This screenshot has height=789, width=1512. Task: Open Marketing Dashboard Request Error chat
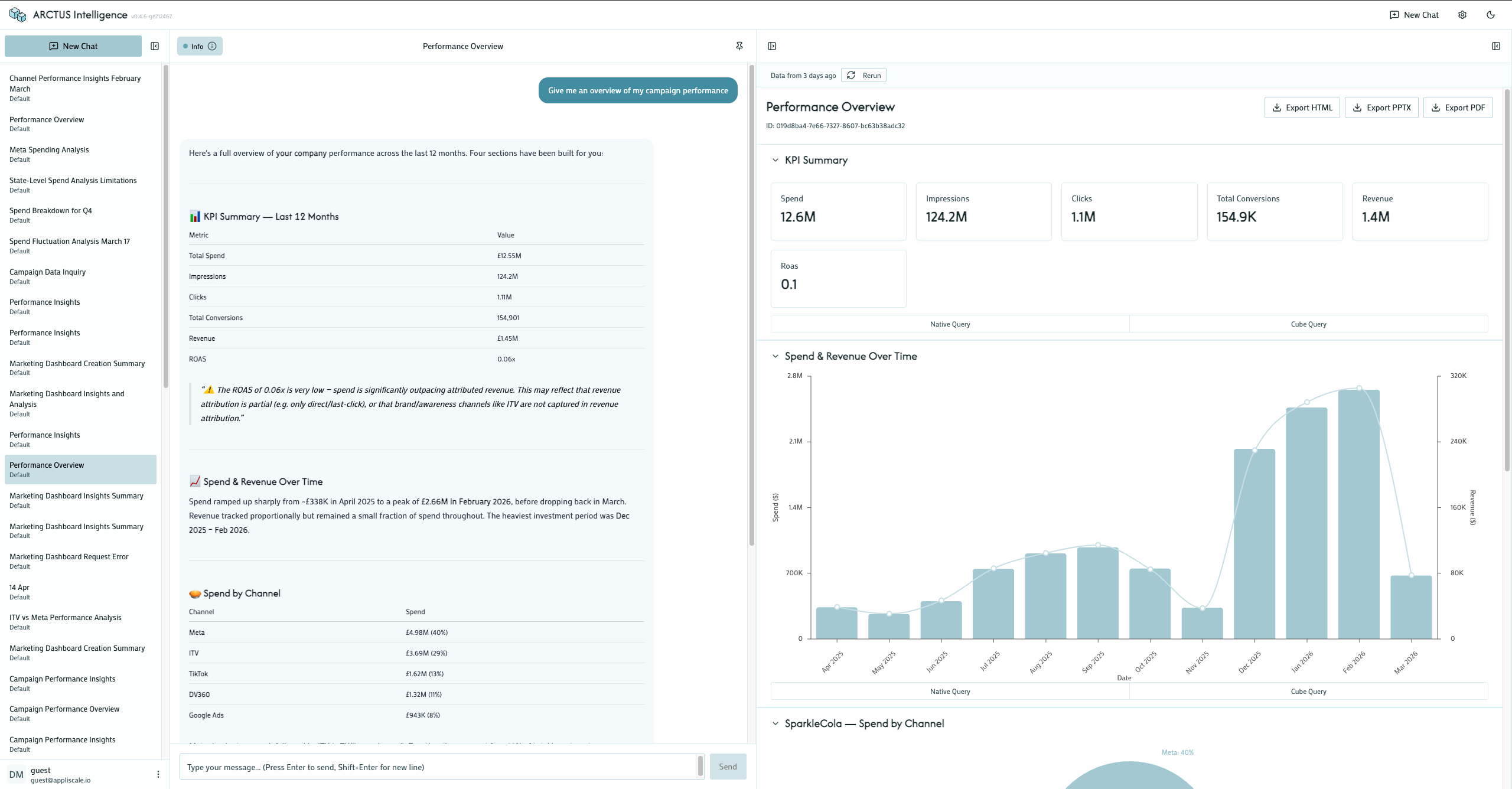(80, 561)
